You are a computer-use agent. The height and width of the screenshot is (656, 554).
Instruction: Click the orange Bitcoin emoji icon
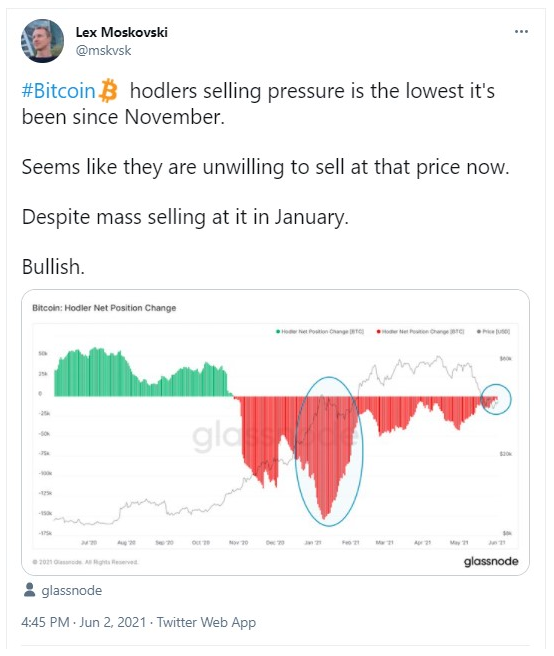[x=108, y=90]
